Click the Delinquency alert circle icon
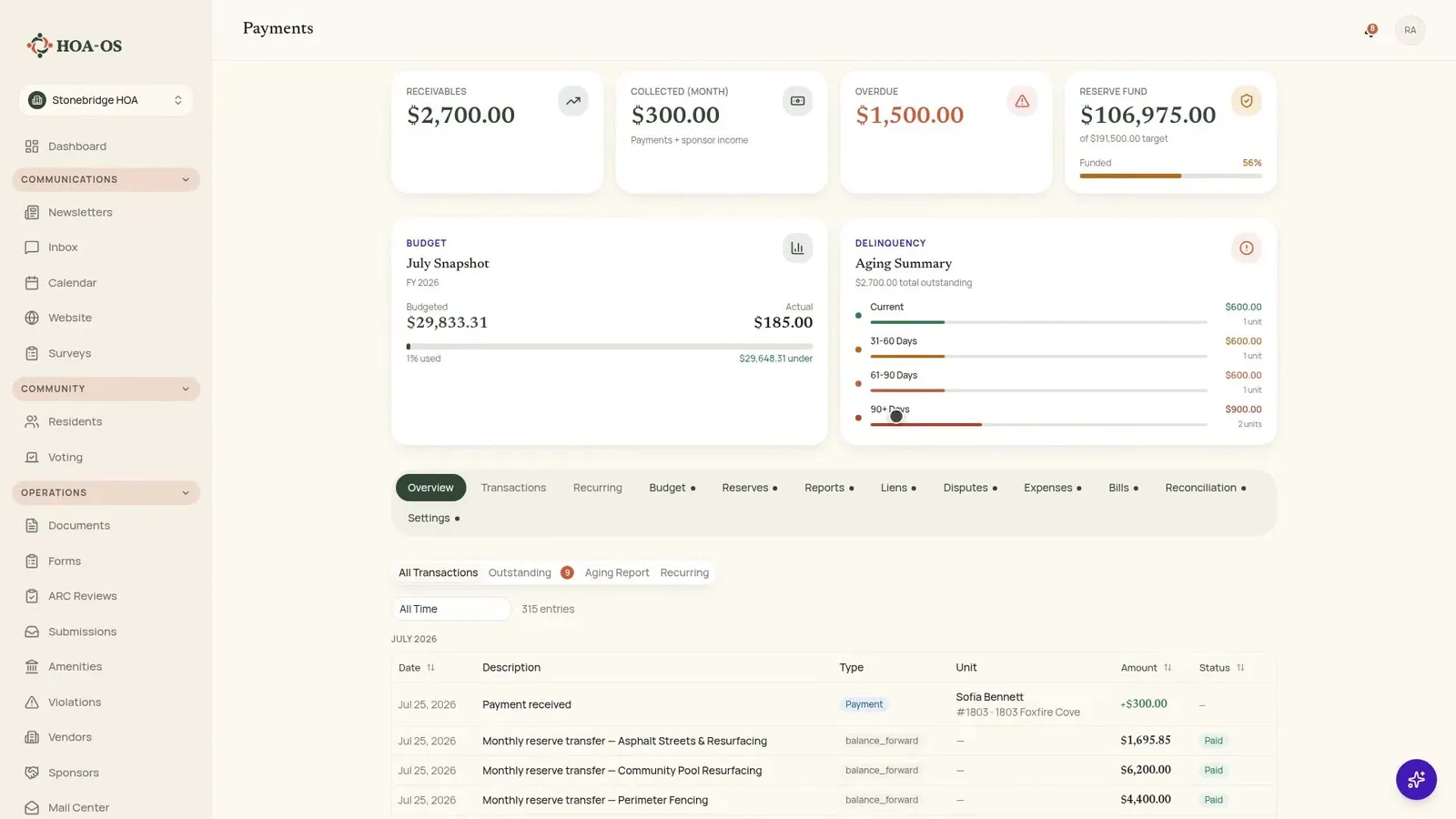This screenshot has height=819, width=1456. click(x=1247, y=248)
